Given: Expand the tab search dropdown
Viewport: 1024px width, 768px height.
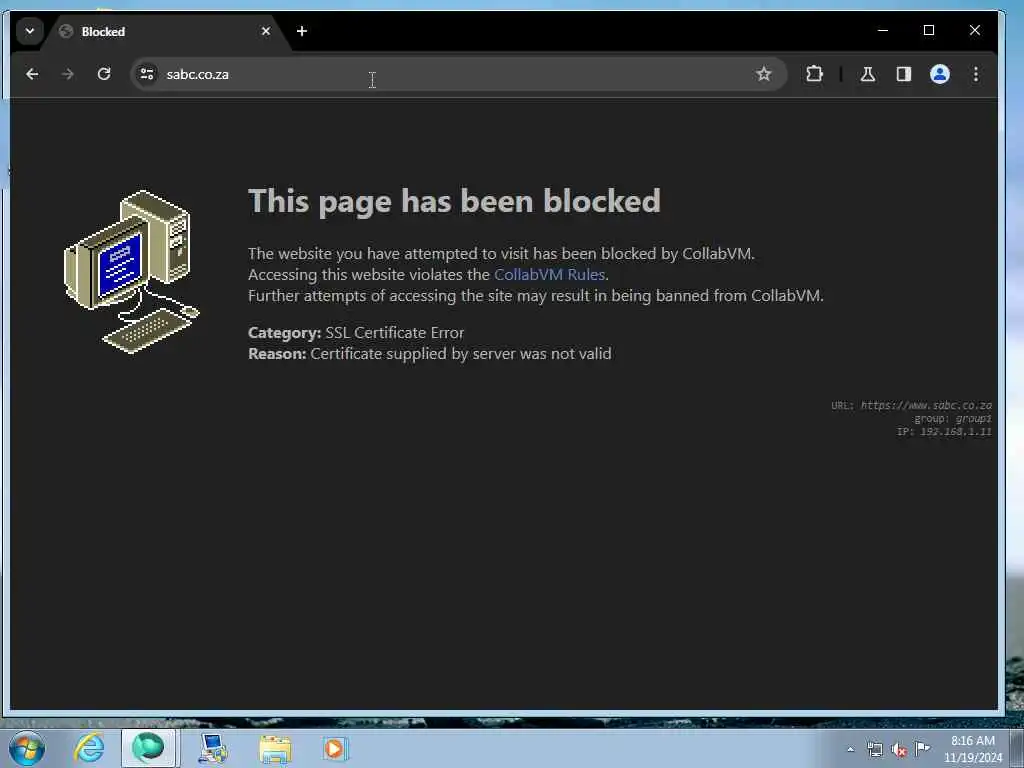Looking at the screenshot, I should 29,31.
